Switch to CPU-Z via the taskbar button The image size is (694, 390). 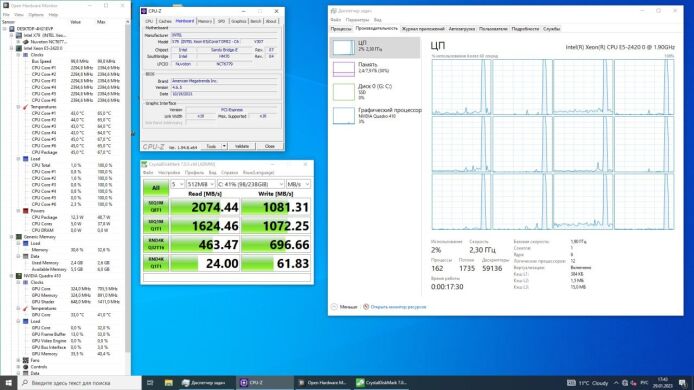pyautogui.click(x=264, y=382)
